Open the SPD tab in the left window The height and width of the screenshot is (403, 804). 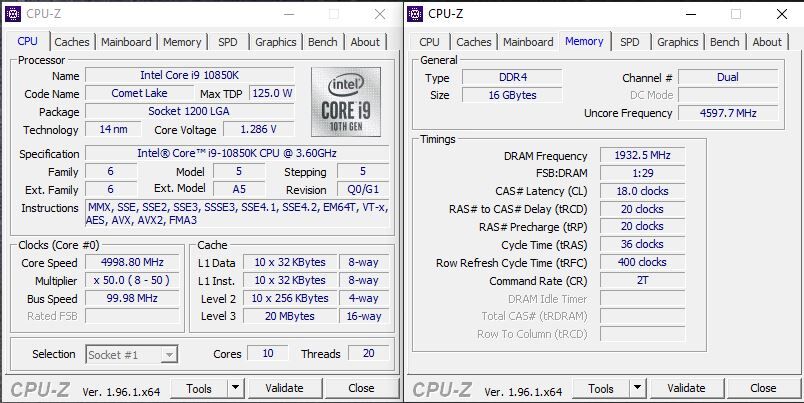[x=228, y=42]
